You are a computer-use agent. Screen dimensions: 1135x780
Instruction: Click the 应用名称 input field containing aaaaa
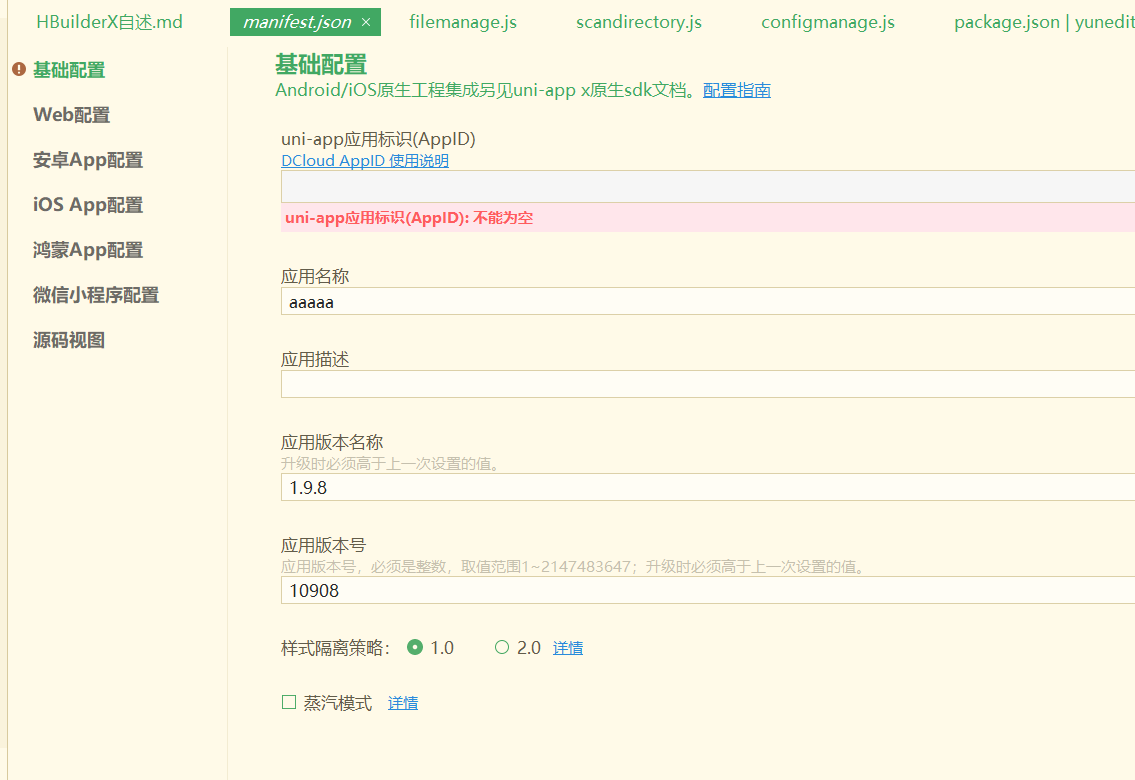point(708,302)
